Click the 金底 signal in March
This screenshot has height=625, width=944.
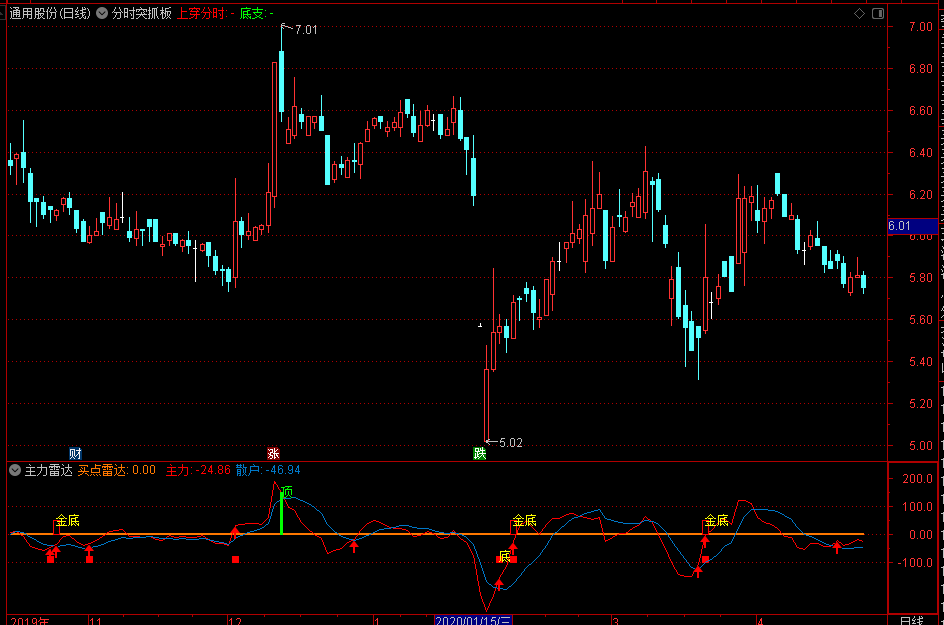click(716, 520)
